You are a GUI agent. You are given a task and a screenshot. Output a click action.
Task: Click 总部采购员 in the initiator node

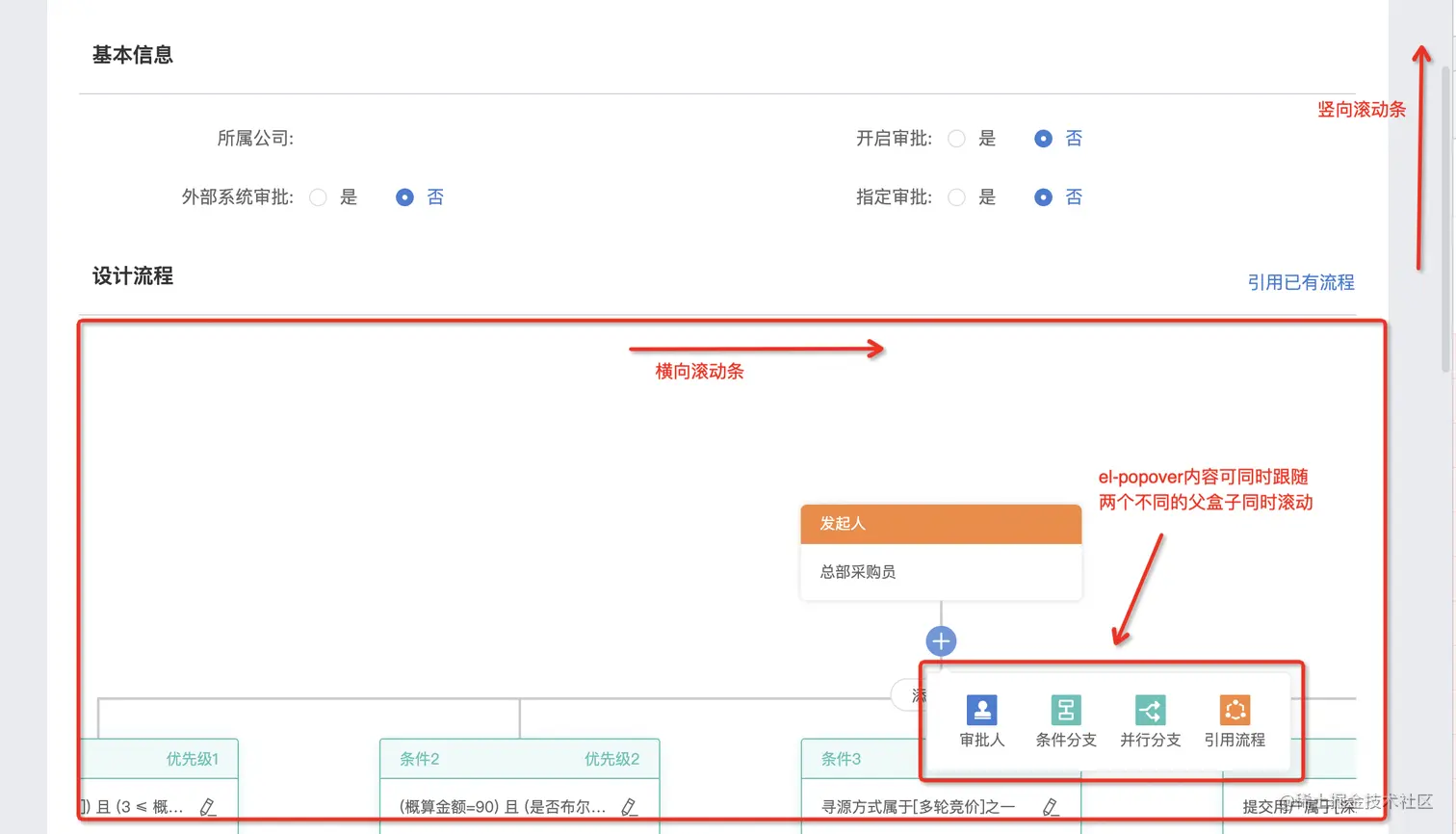tap(858, 572)
